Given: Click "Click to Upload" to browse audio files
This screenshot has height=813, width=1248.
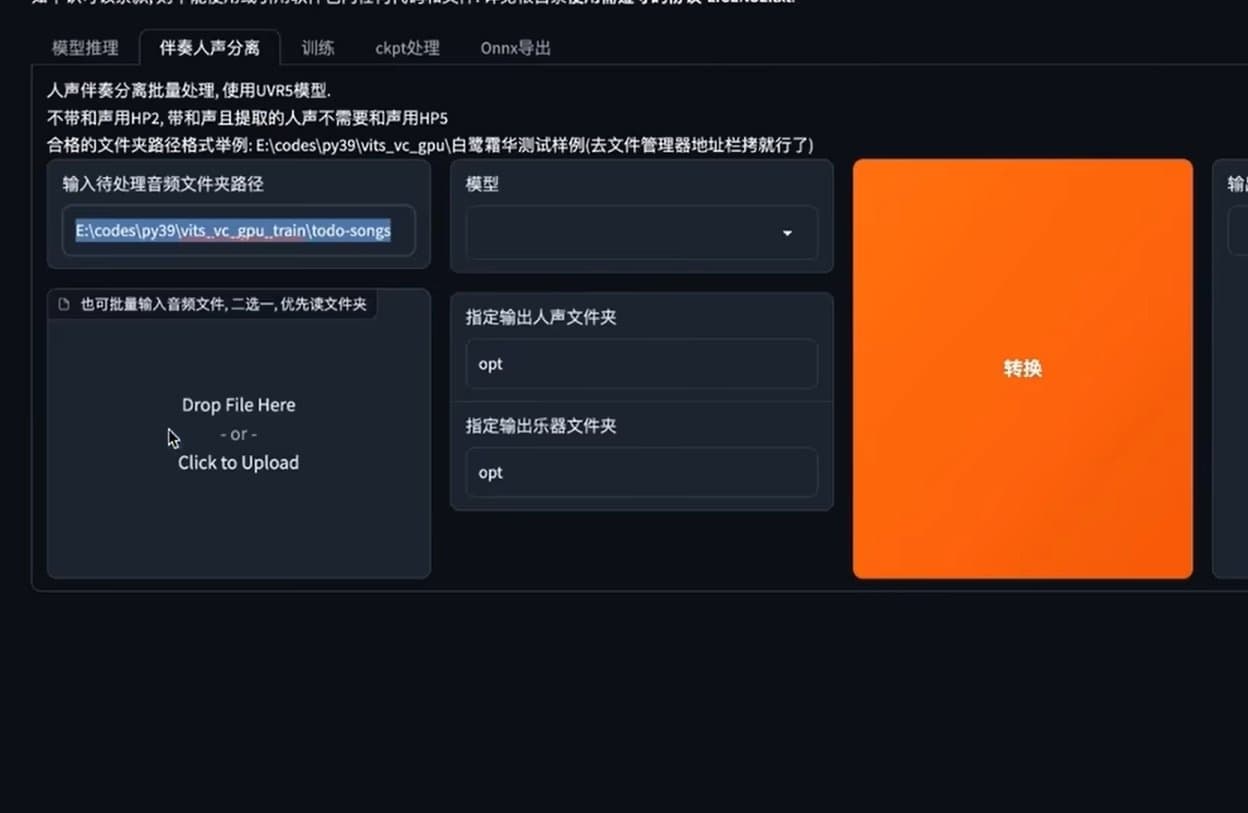Looking at the screenshot, I should coord(238,462).
